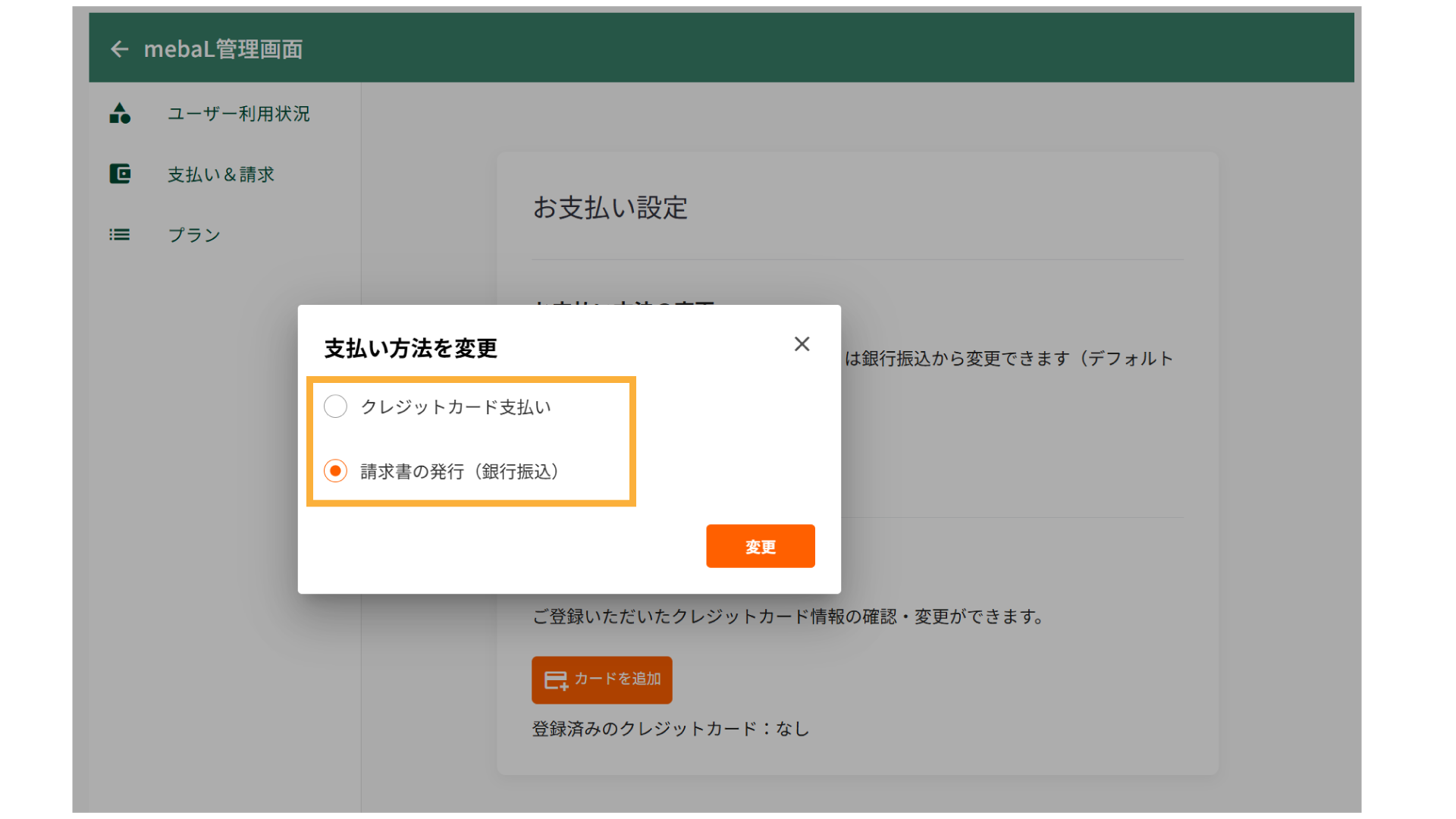This screenshot has width=1456, height=819.
Task: Click the shapes icon for ユーザー利用状況
Action: pos(120,114)
